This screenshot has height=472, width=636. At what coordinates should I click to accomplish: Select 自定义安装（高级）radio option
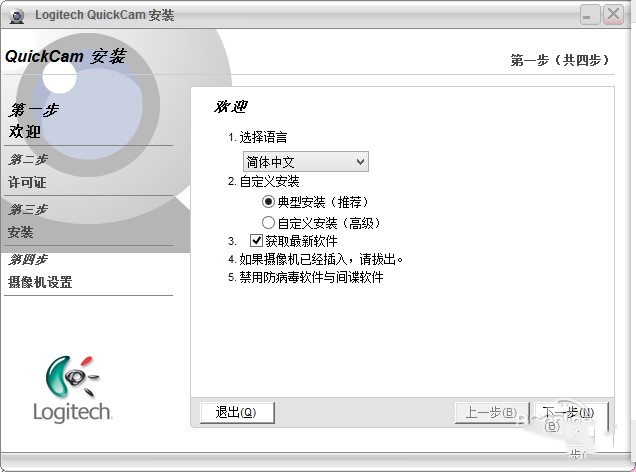[x=269, y=222]
